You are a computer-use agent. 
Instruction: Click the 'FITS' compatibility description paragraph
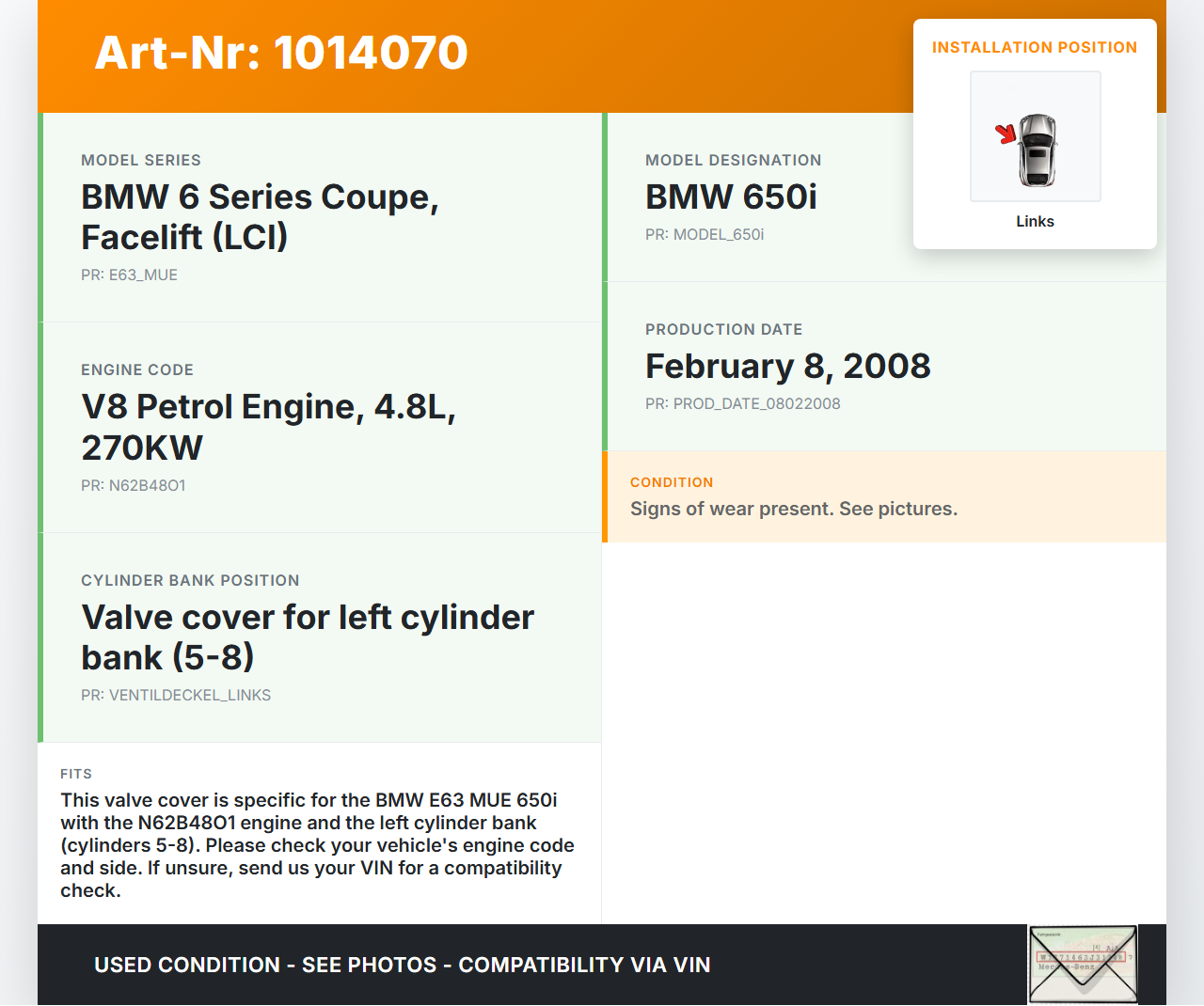(317, 844)
